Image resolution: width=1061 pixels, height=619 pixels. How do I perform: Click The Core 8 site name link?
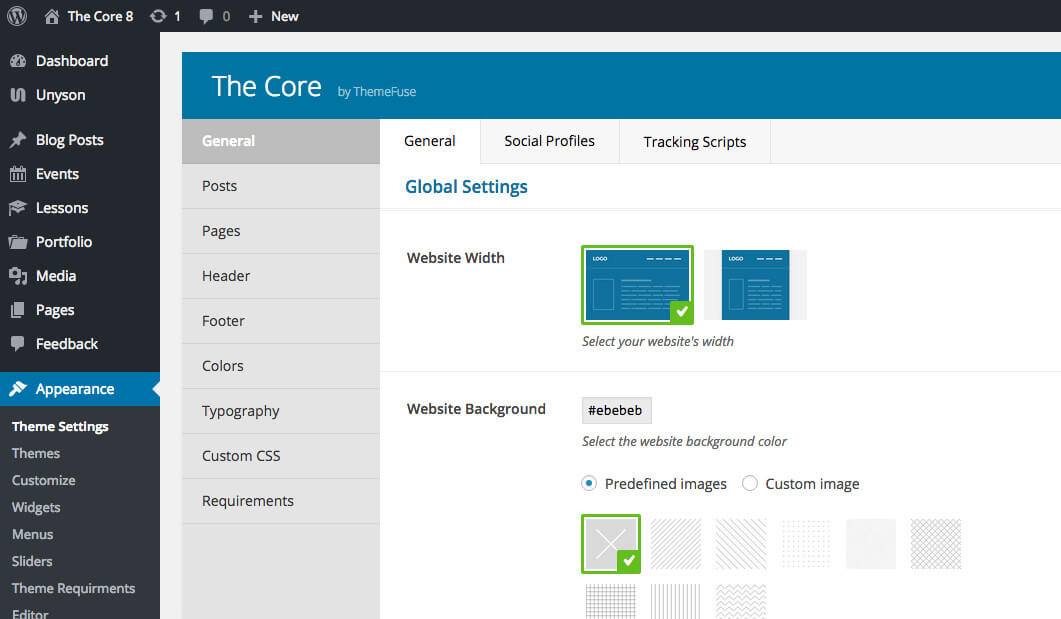[100, 16]
